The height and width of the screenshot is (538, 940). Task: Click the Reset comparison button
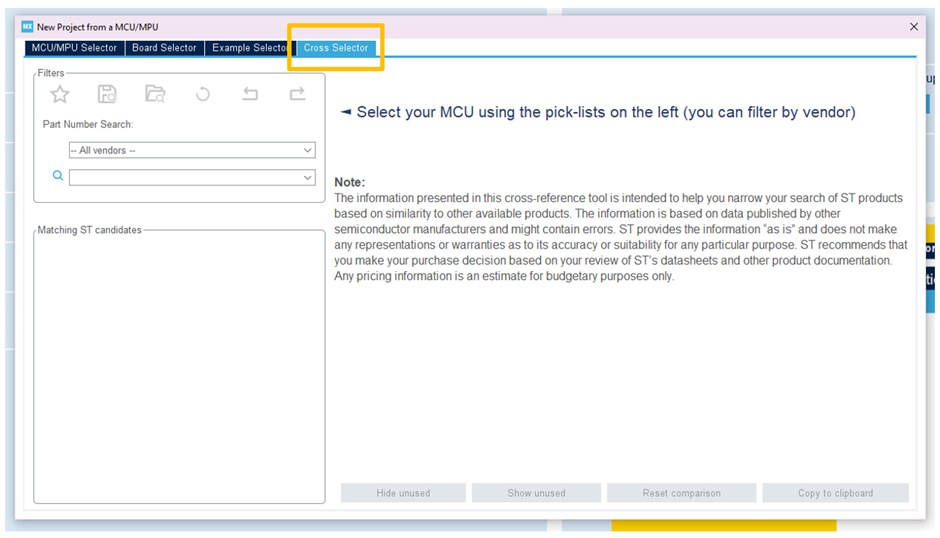coord(681,493)
